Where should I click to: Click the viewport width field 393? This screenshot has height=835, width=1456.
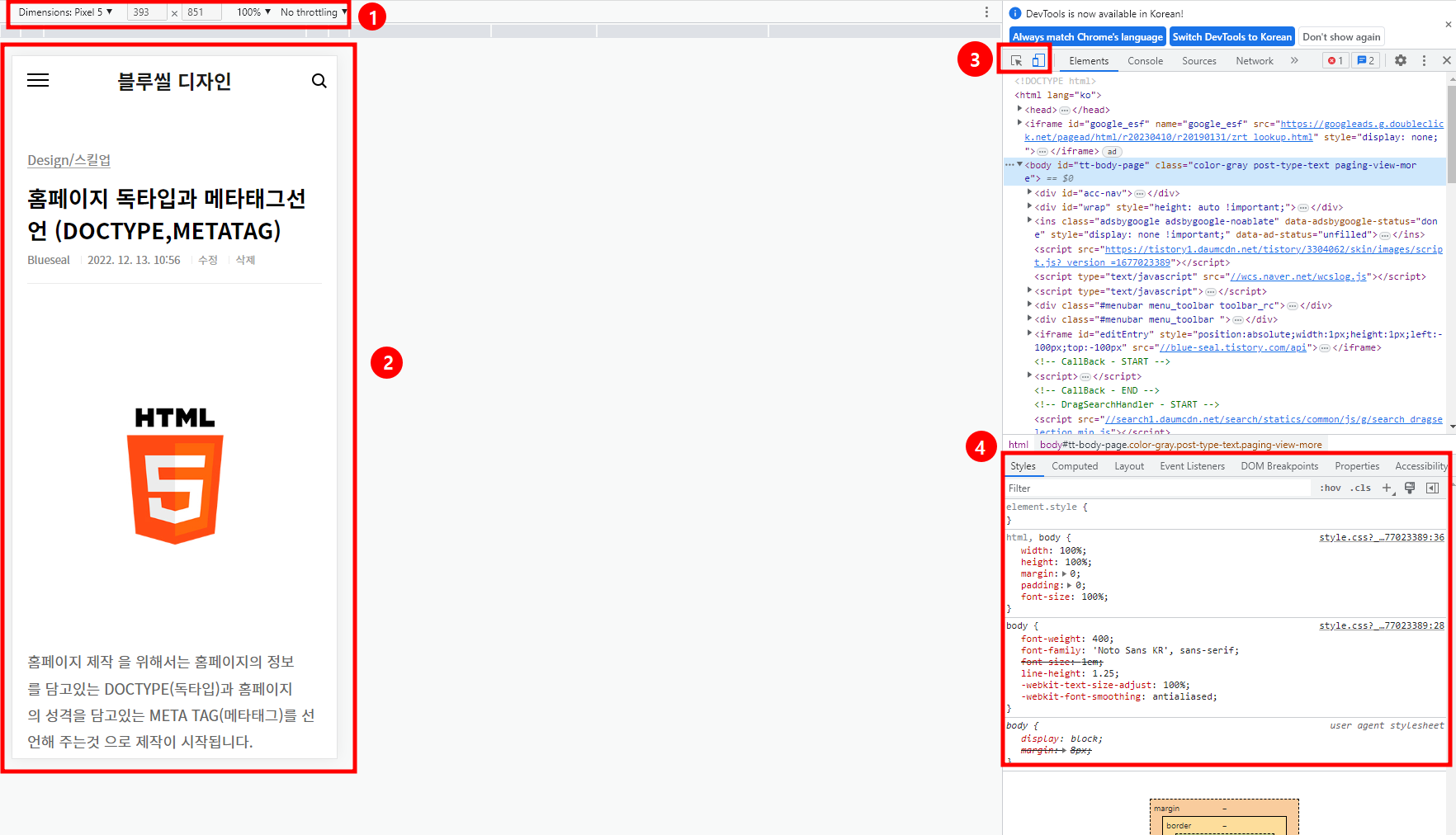pyautogui.click(x=147, y=12)
